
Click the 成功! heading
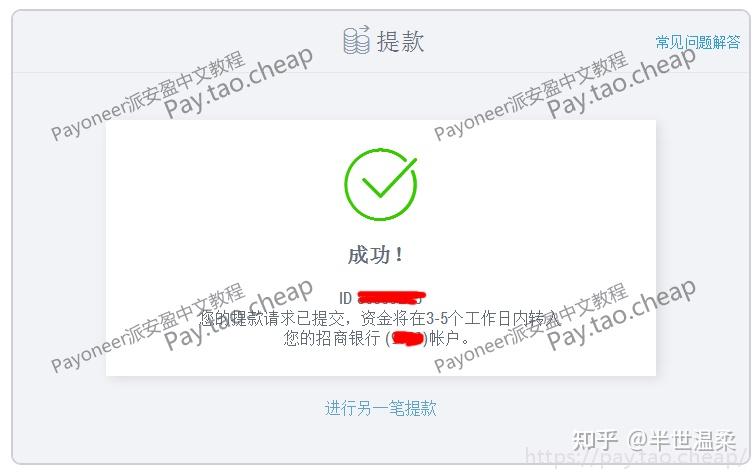(375, 255)
